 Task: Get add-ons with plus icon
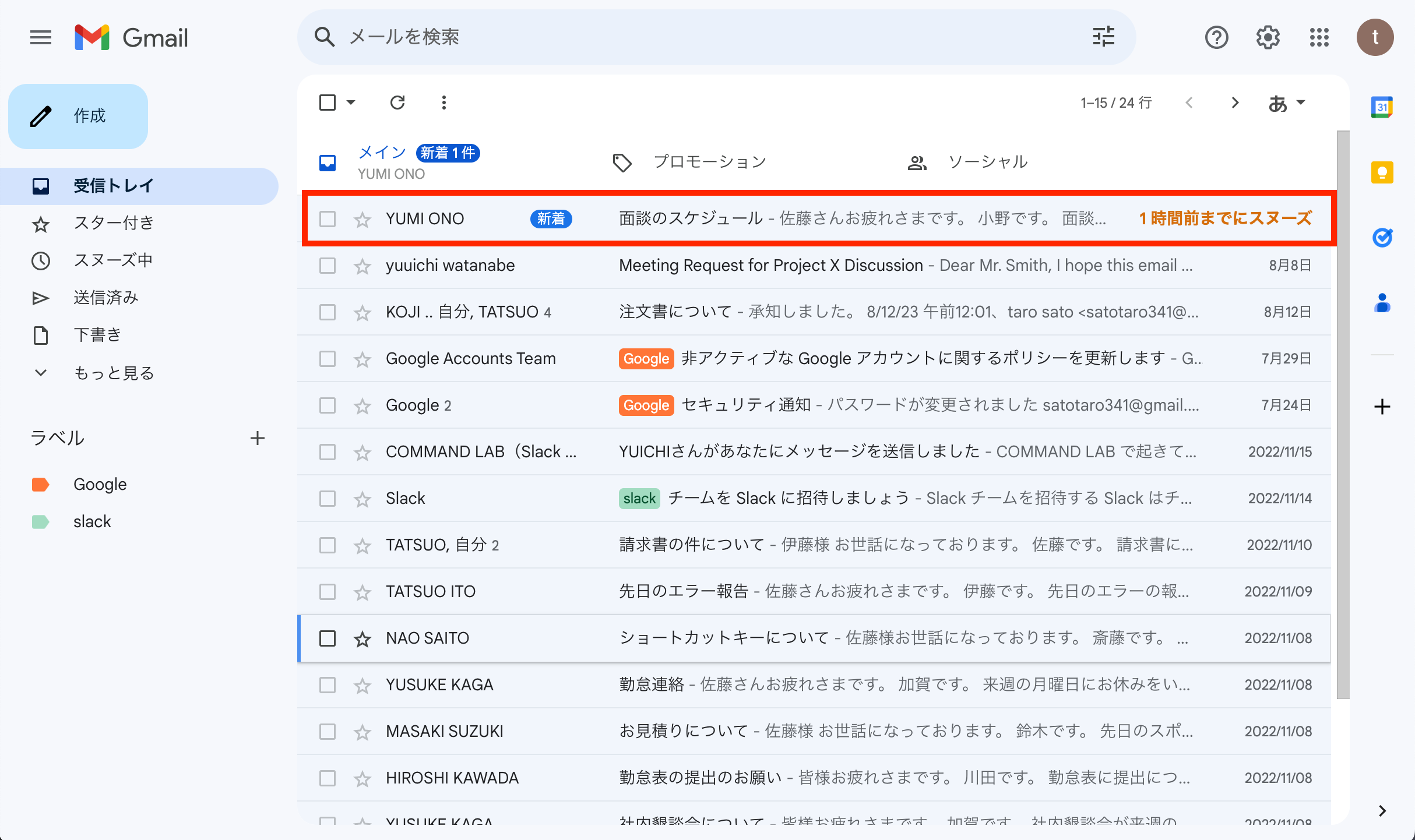(x=1382, y=406)
